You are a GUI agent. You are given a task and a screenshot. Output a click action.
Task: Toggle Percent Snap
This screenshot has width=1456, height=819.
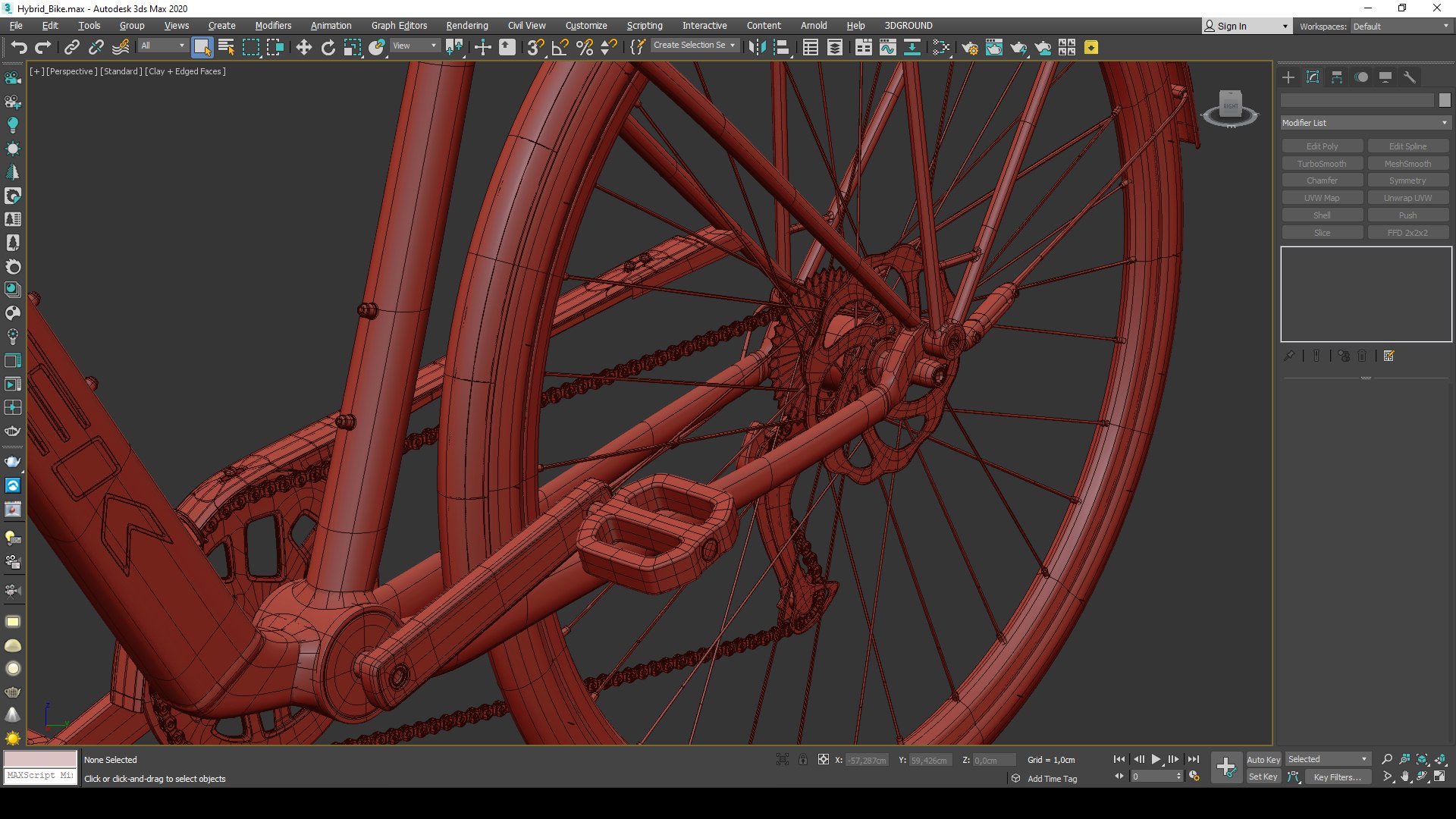pos(584,47)
